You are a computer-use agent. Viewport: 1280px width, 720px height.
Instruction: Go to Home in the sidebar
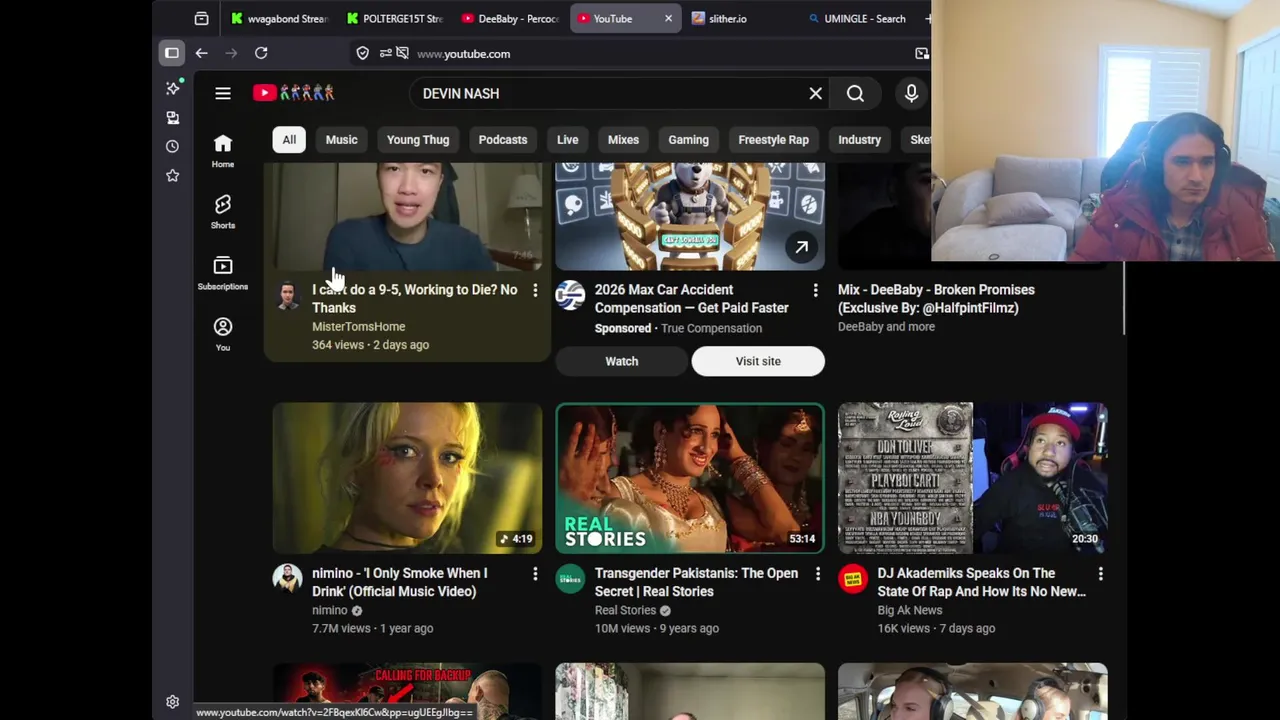223,151
